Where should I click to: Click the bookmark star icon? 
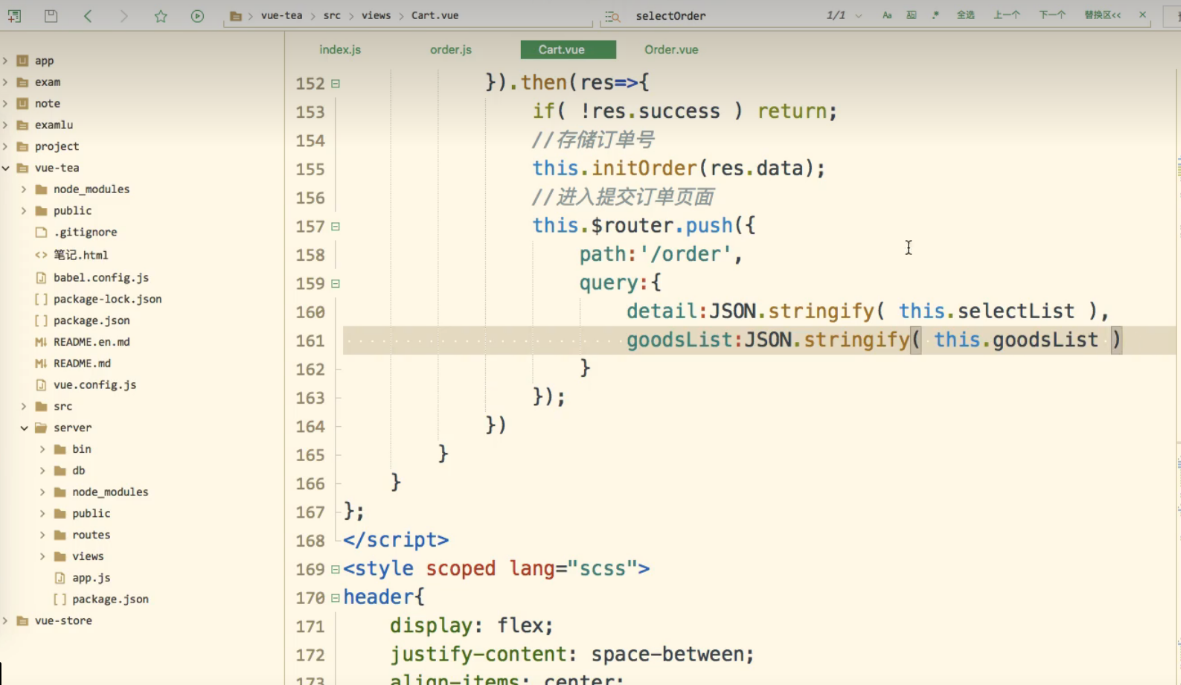pos(160,15)
